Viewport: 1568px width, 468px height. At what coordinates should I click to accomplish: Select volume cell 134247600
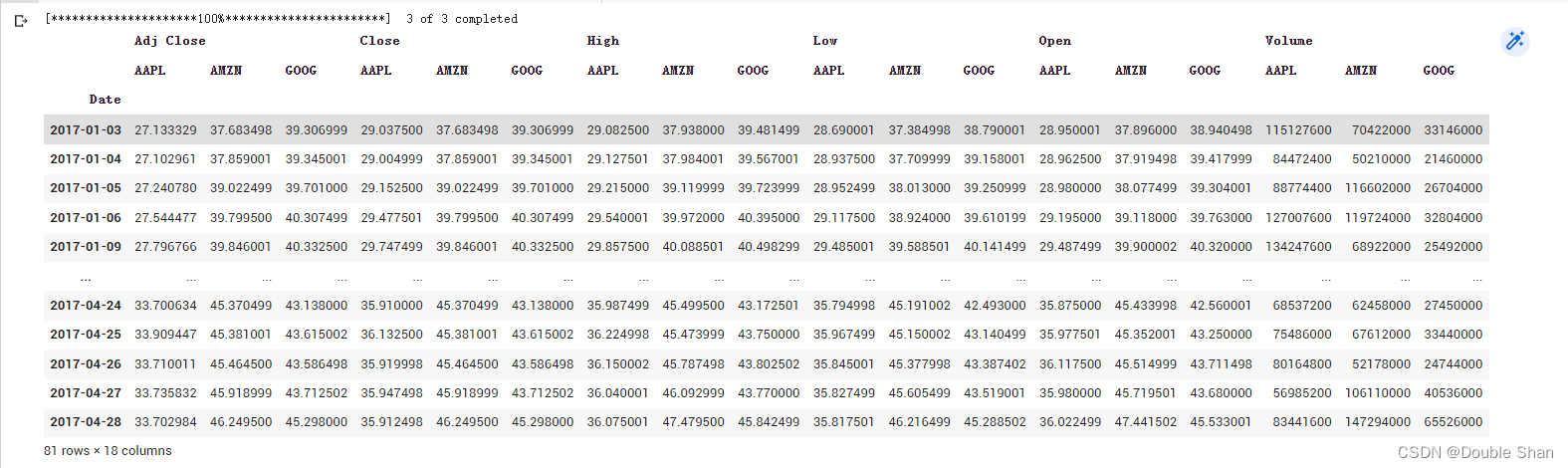click(x=1298, y=246)
